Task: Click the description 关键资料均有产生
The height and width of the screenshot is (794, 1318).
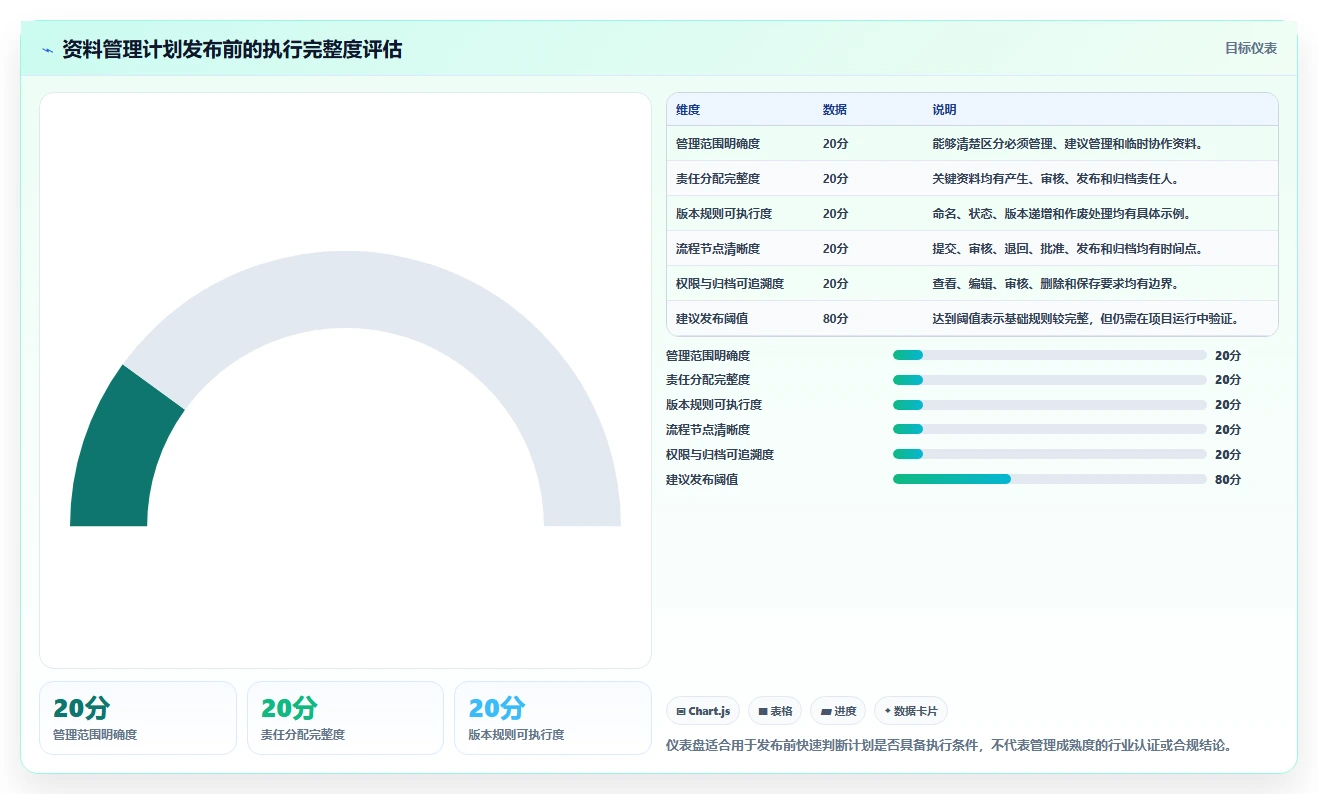Action: 1055,179
